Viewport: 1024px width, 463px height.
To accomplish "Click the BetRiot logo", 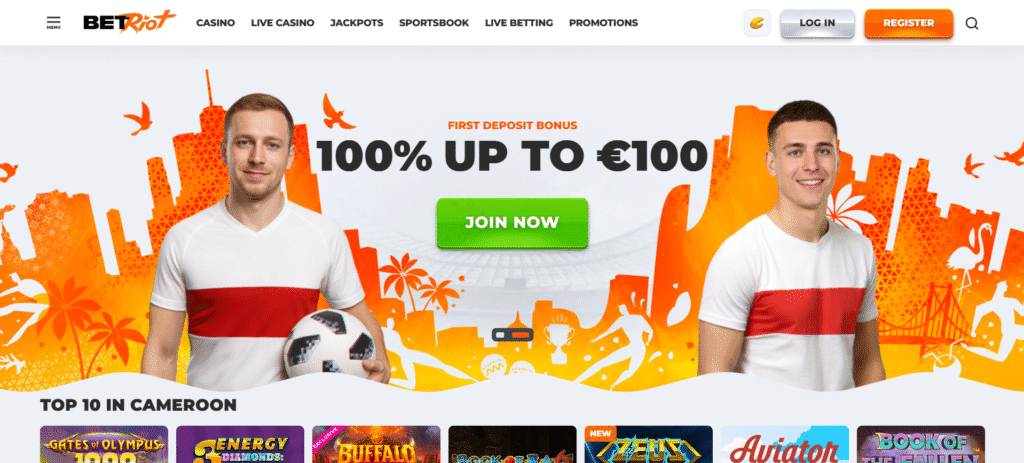I will (x=129, y=22).
